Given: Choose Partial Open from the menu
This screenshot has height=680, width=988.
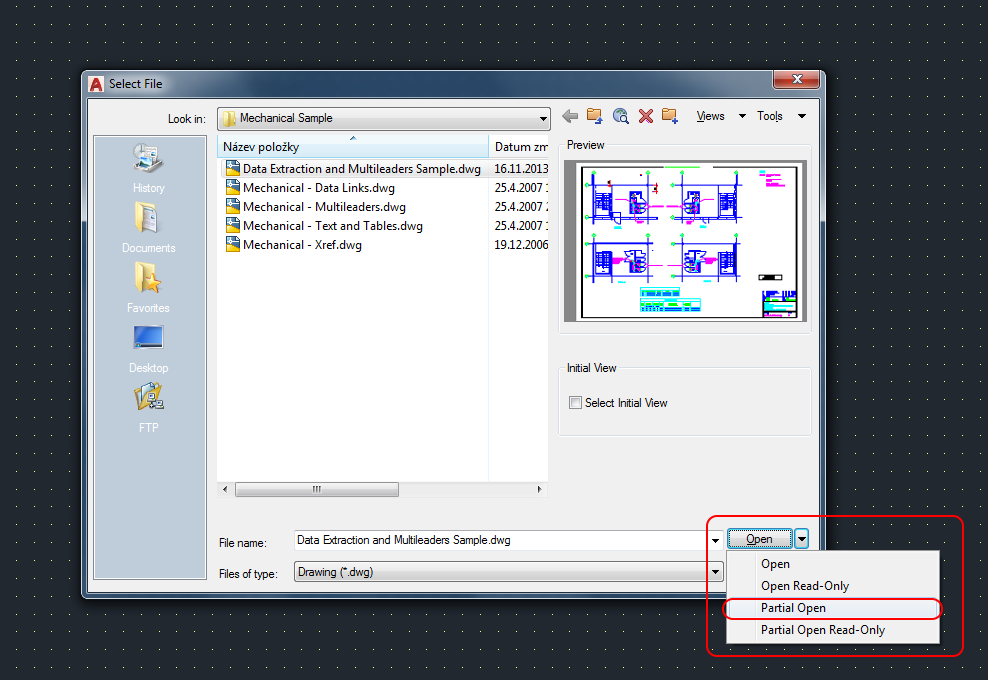Looking at the screenshot, I should click(793, 608).
